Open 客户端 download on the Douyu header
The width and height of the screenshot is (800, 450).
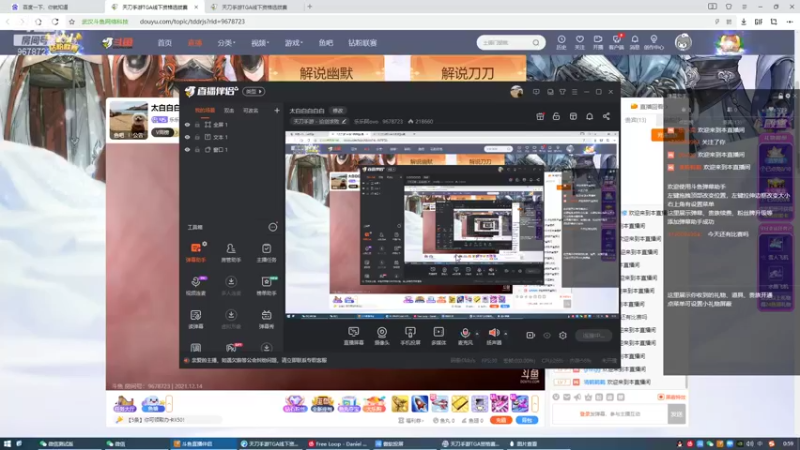(616, 42)
